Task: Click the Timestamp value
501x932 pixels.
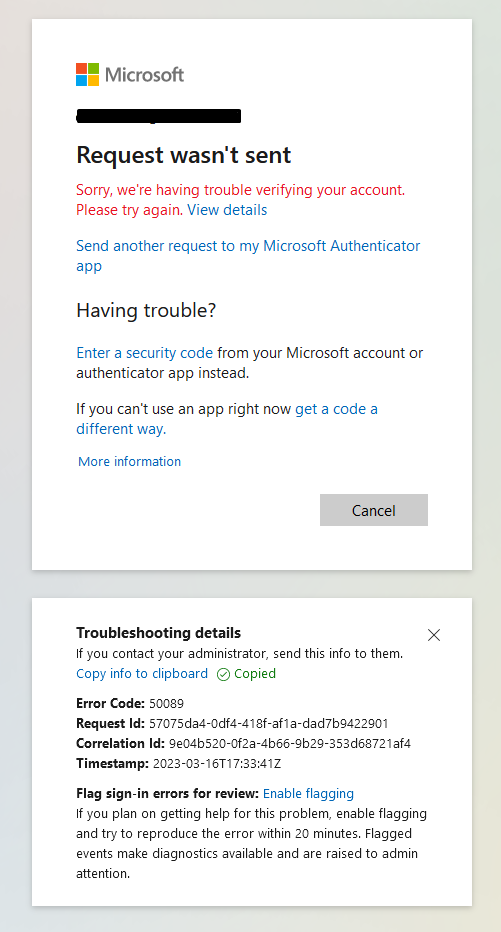Action: coord(217,764)
